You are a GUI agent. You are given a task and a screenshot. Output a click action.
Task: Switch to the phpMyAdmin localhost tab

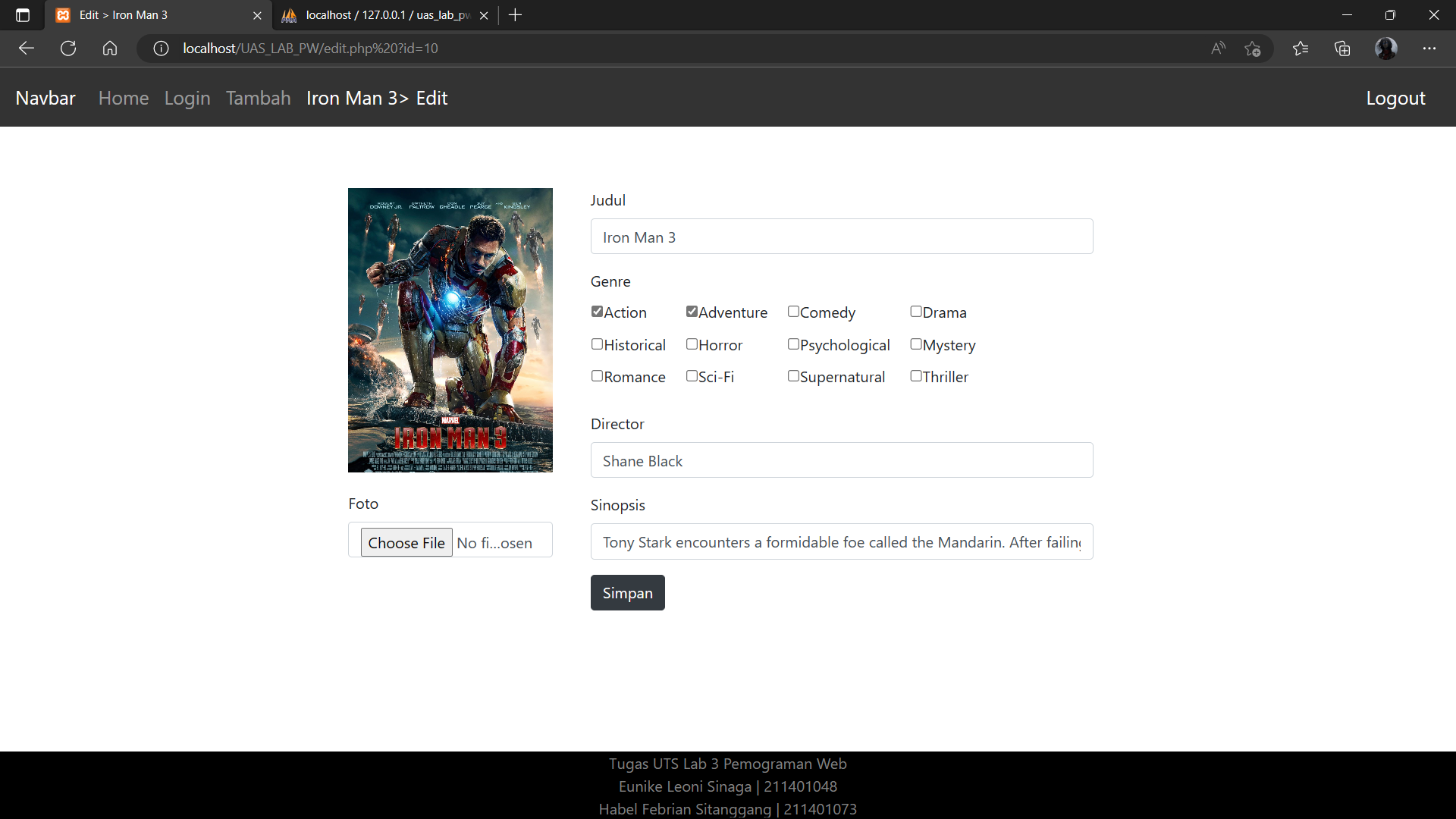(379, 15)
